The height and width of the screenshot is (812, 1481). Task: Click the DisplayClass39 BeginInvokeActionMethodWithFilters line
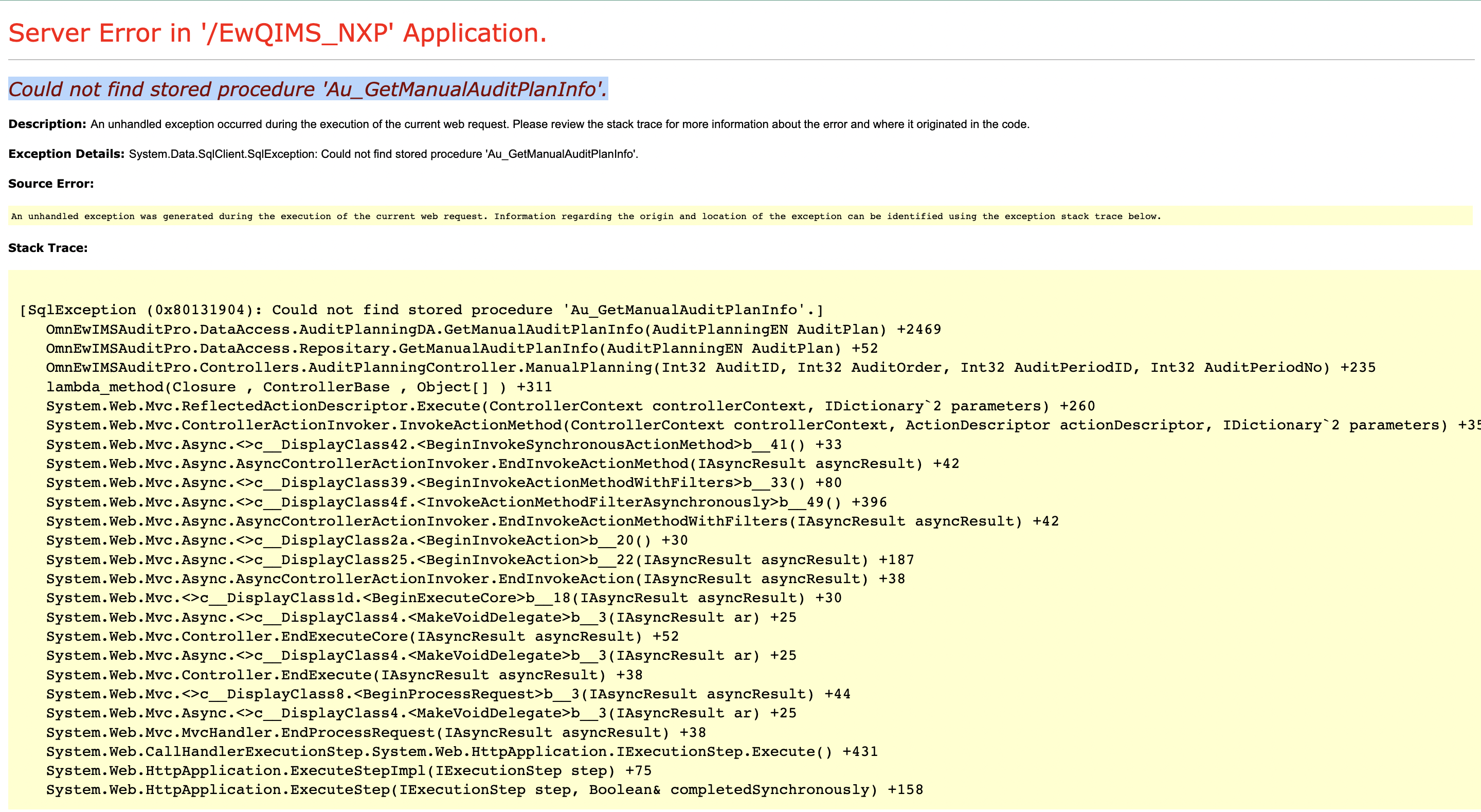444,482
